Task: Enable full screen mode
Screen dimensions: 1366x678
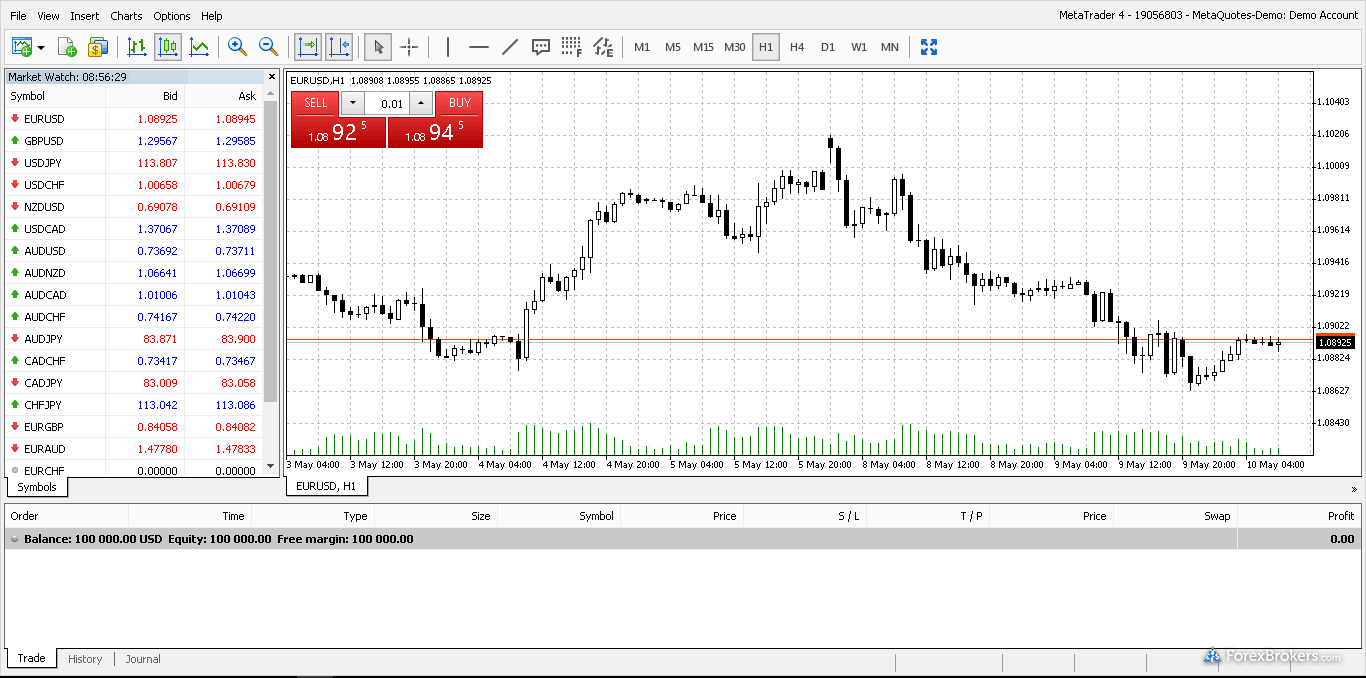Action: pos(929,46)
